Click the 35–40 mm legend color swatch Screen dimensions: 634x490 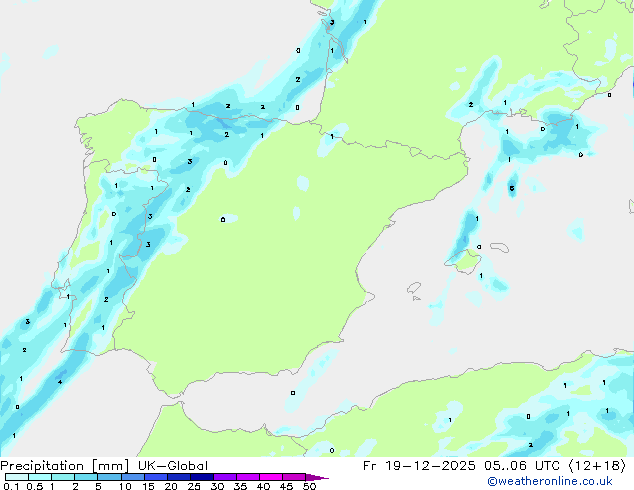click(248, 477)
